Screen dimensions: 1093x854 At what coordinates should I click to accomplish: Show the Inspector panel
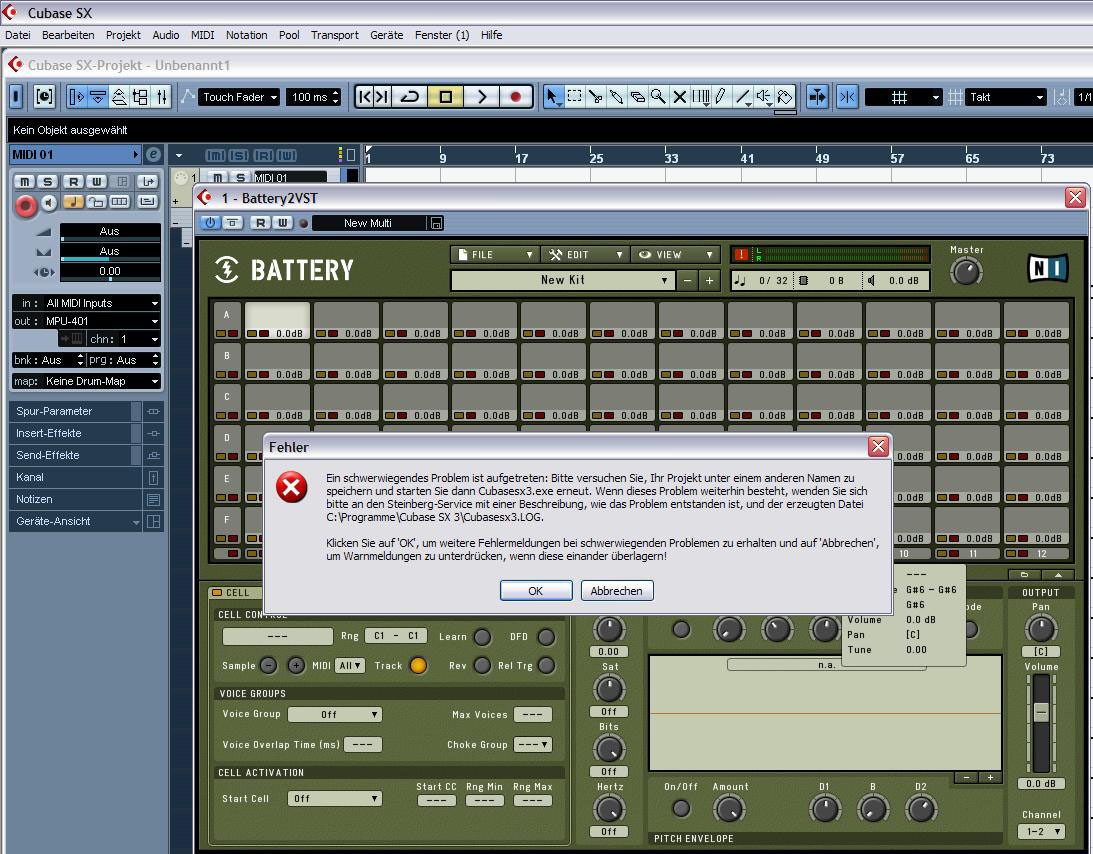tap(76, 97)
